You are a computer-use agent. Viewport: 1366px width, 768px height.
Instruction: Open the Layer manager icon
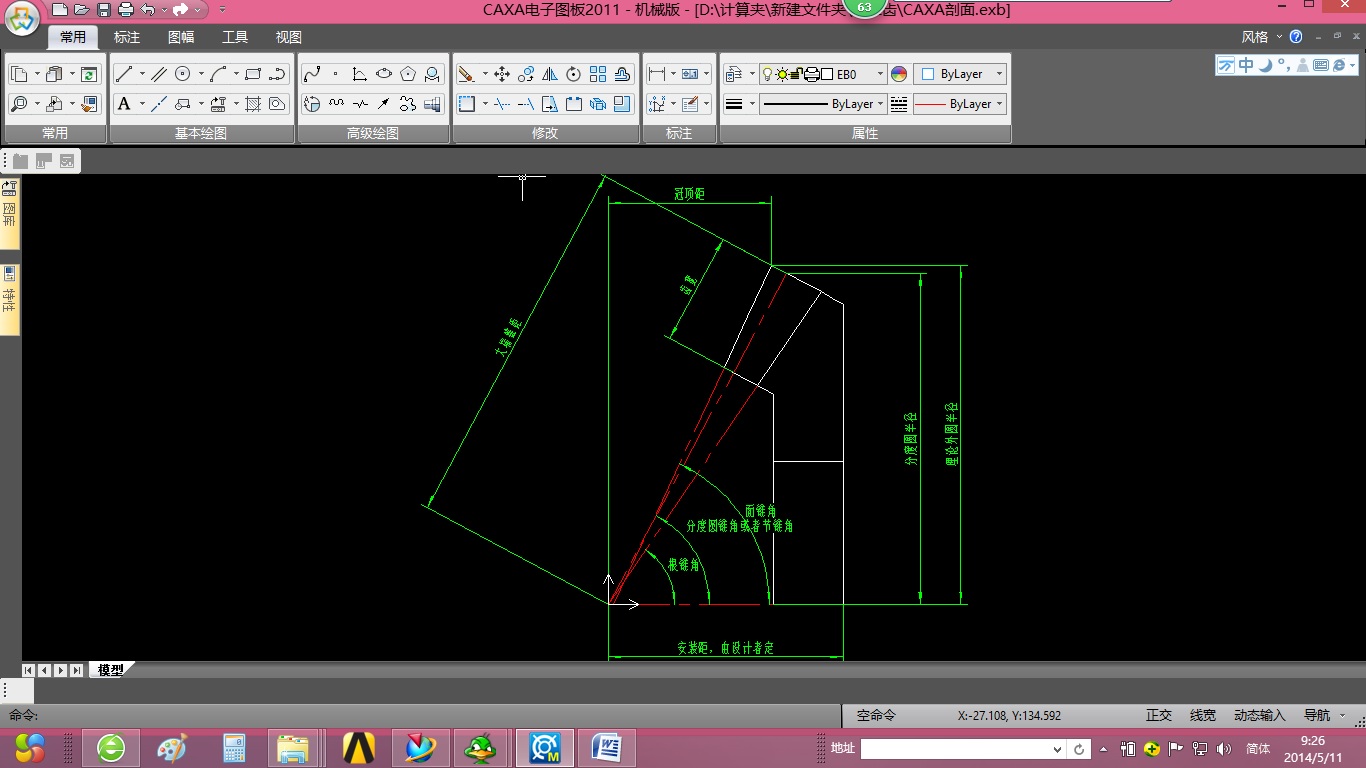click(x=733, y=74)
